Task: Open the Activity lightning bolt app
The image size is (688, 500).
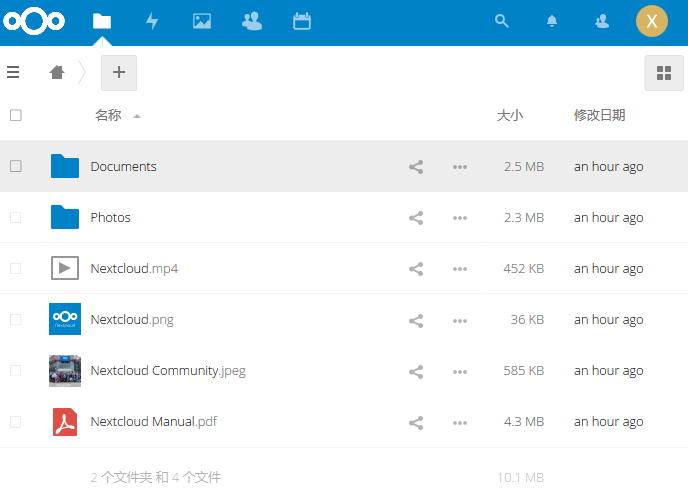Action: (152, 21)
